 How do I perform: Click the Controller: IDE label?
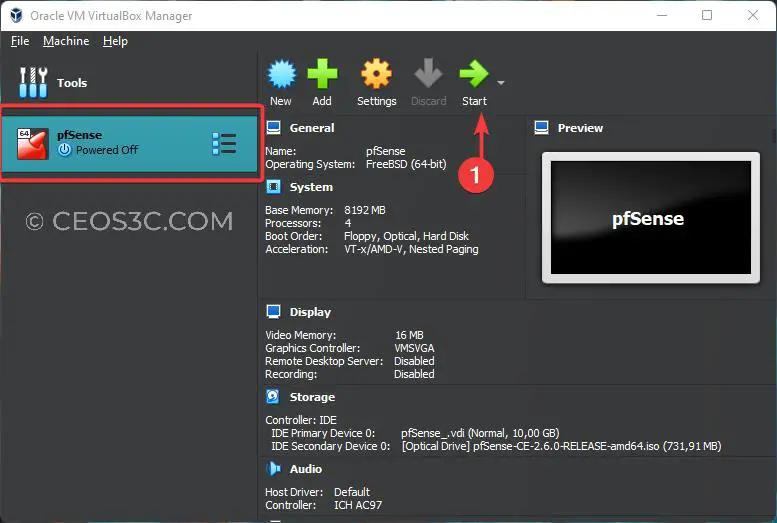click(x=301, y=420)
